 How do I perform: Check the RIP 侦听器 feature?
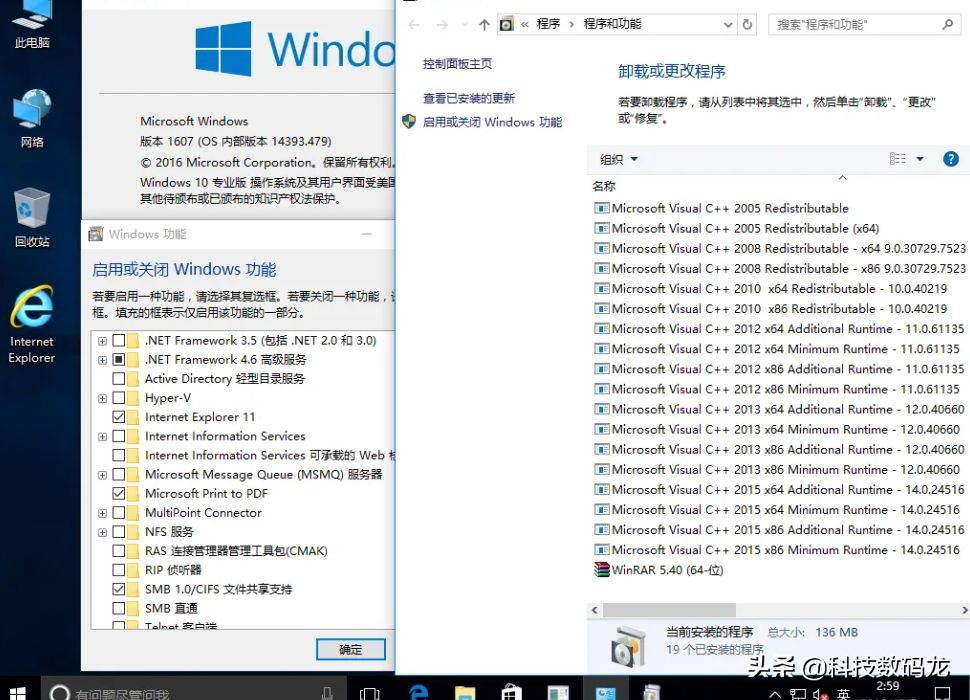tap(119, 570)
